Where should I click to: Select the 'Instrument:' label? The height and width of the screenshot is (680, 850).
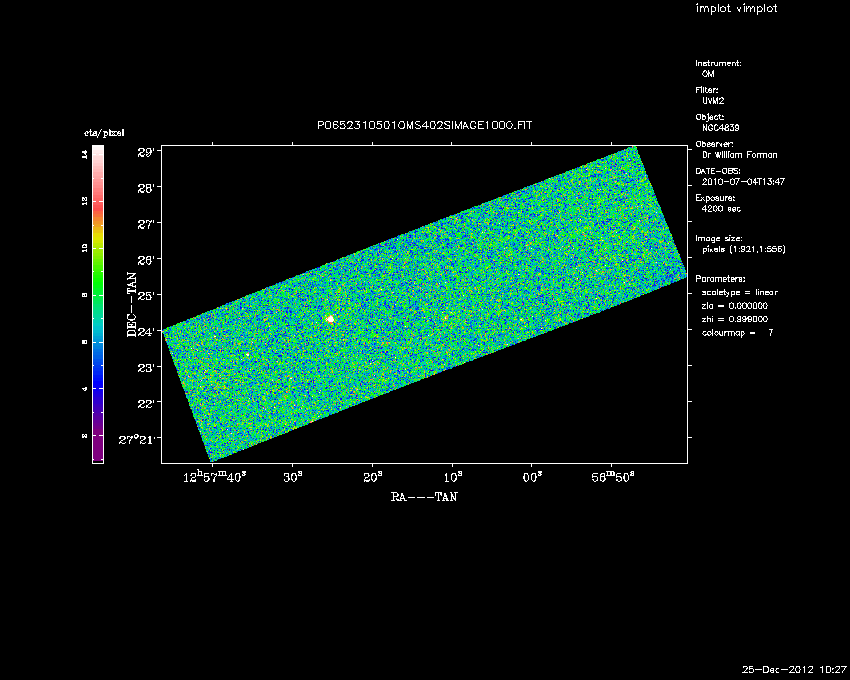pyautogui.click(x=718, y=63)
